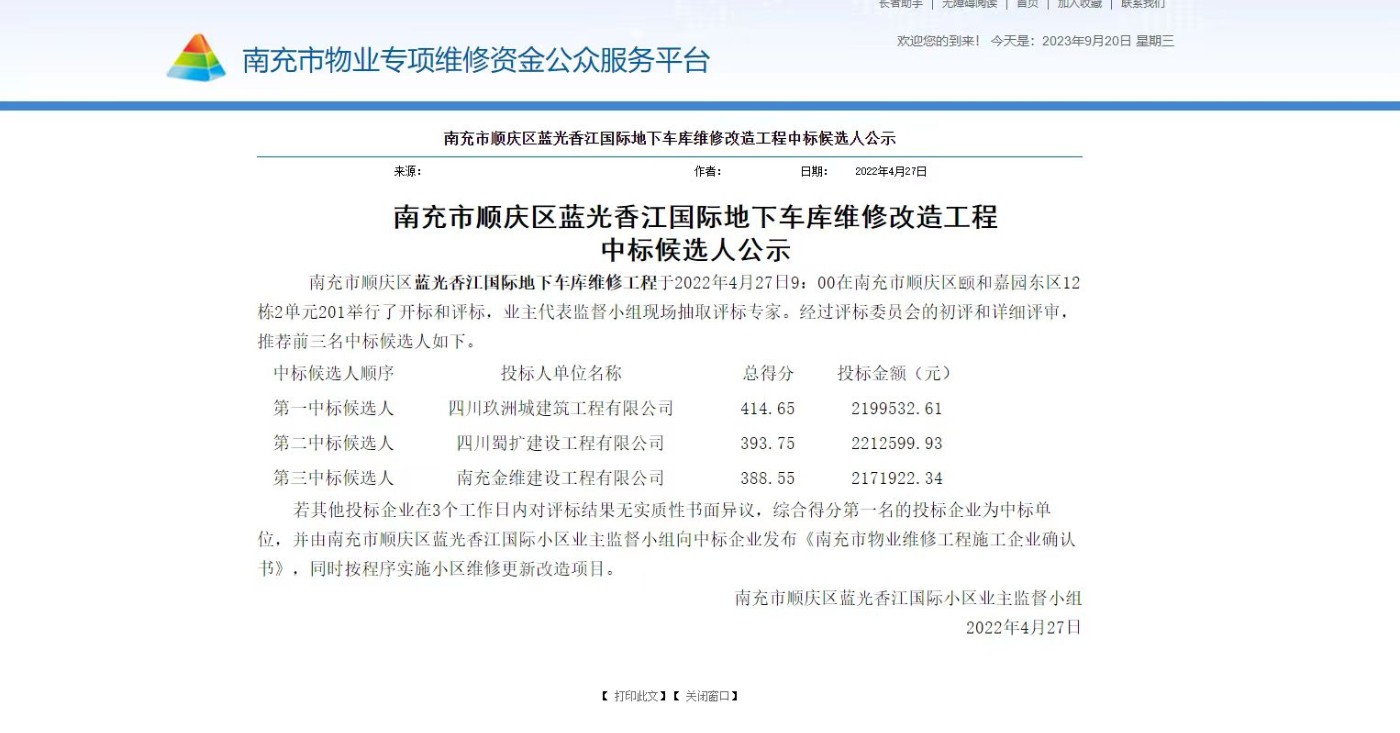Click company 四川玖洲城建筑工程有限公司
This screenshot has height=733, width=1400.
point(561,408)
